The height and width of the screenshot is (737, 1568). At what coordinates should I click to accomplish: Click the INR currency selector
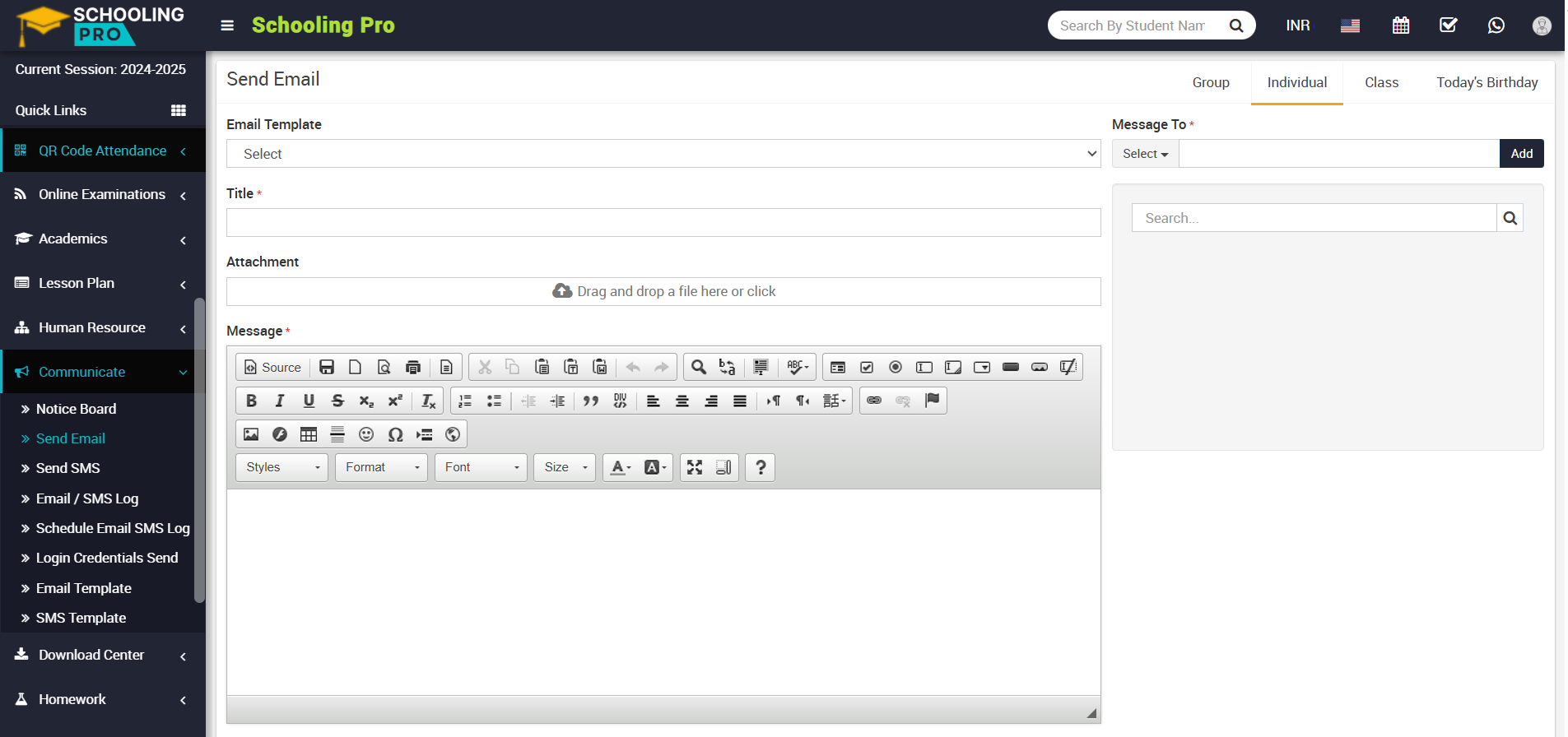point(1298,25)
